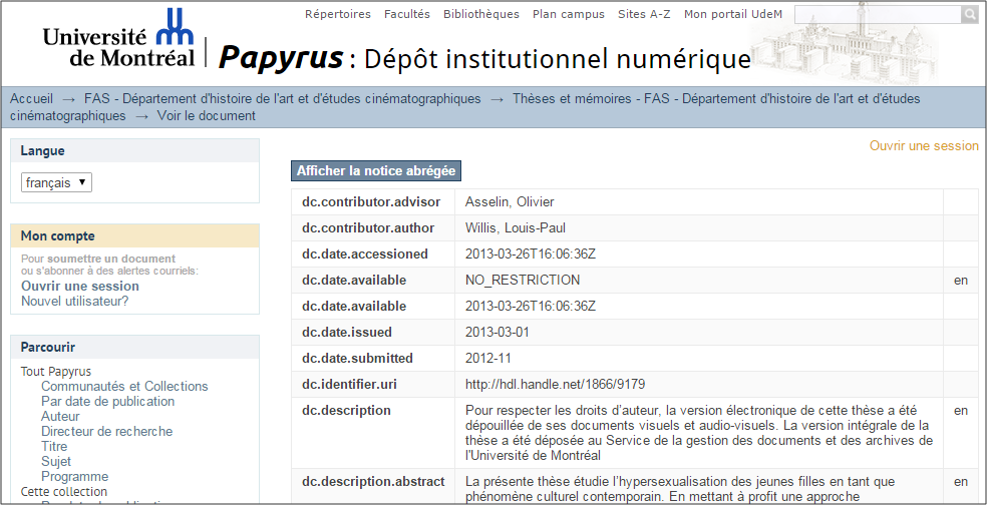Open Mon portail UdeM menu item

(x=733, y=14)
